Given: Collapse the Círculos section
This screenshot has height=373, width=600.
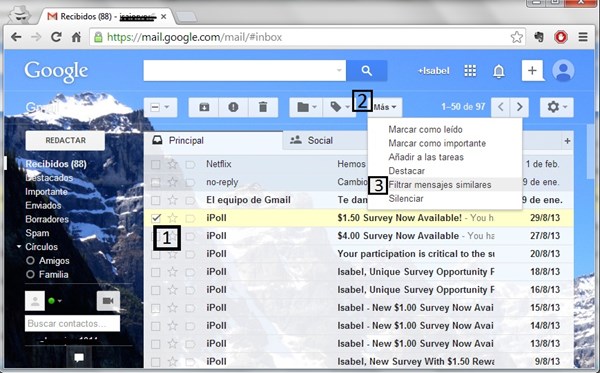Looking at the screenshot, I should pos(19,247).
